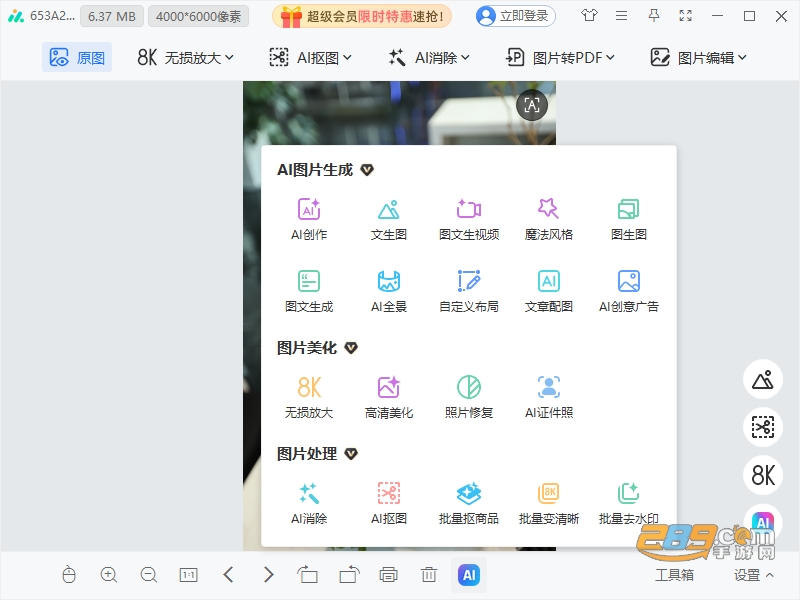Image resolution: width=800 pixels, height=600 pixels.
Task: Click the floating 8K round button
Action: (763, 475)
